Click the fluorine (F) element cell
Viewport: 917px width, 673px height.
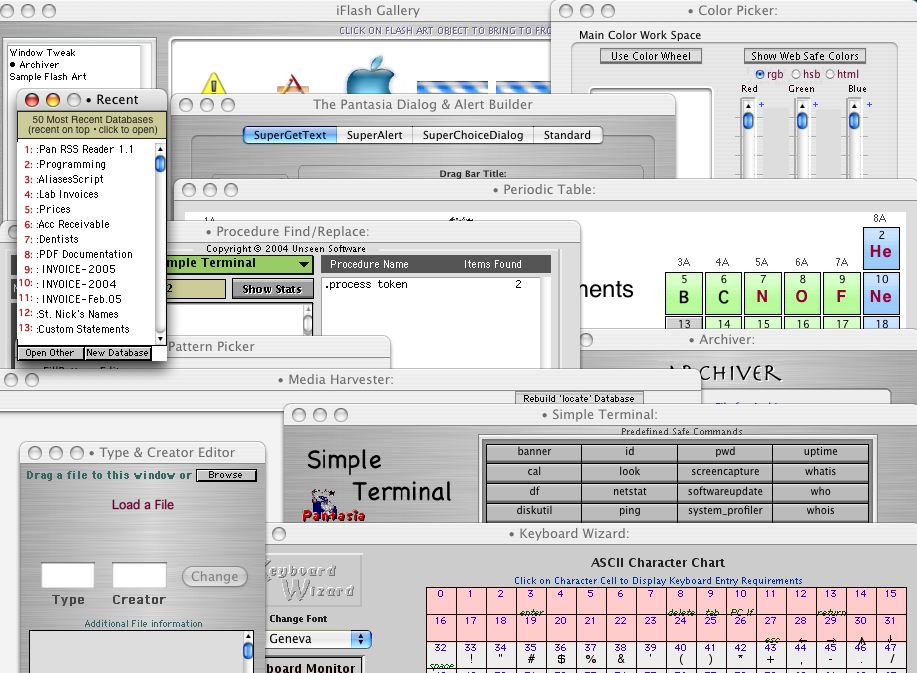coord(842,293)
